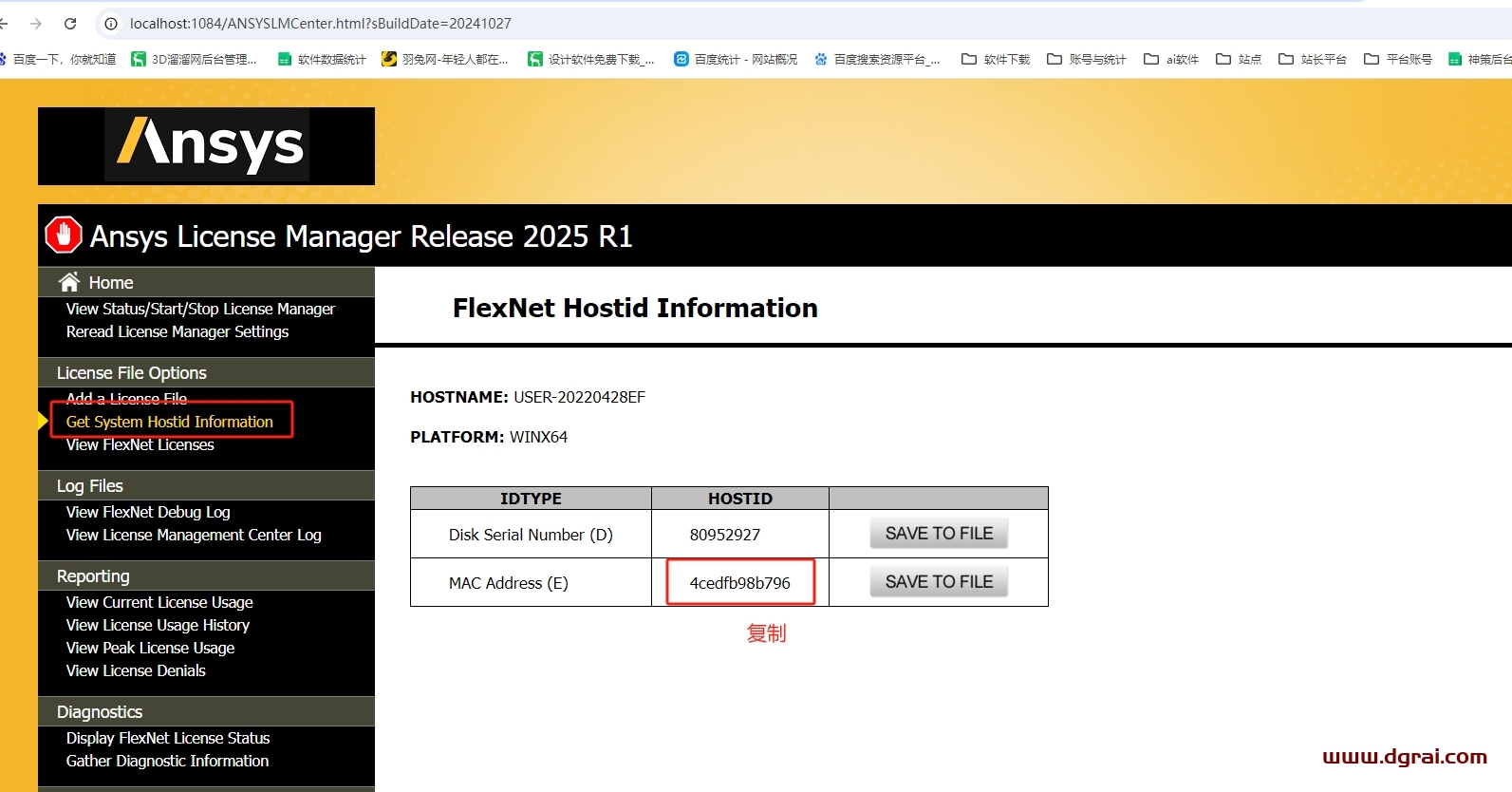Click the red stop hand icon
The height and width of the screenshot is (792, 1512).
coord(64,236)
